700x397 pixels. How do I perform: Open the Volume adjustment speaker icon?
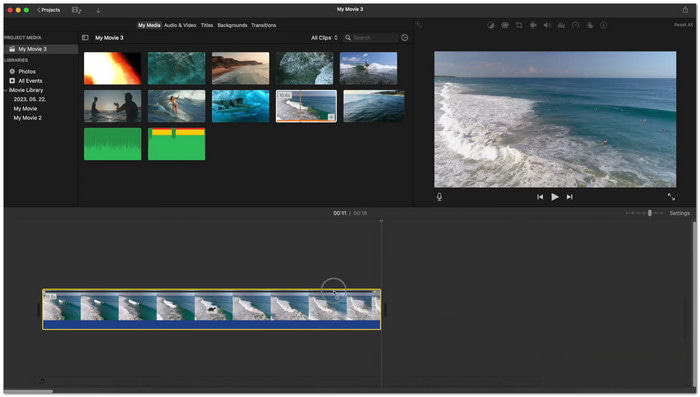(x=547, y=25)
